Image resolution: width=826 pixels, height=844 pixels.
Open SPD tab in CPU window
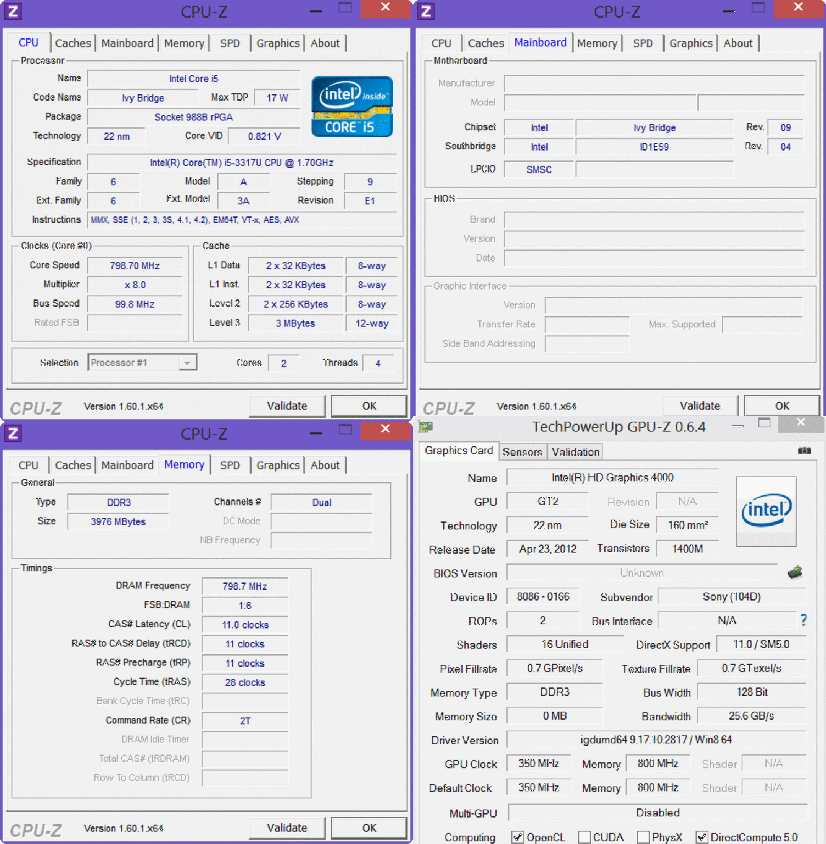[x=230, y=43]
